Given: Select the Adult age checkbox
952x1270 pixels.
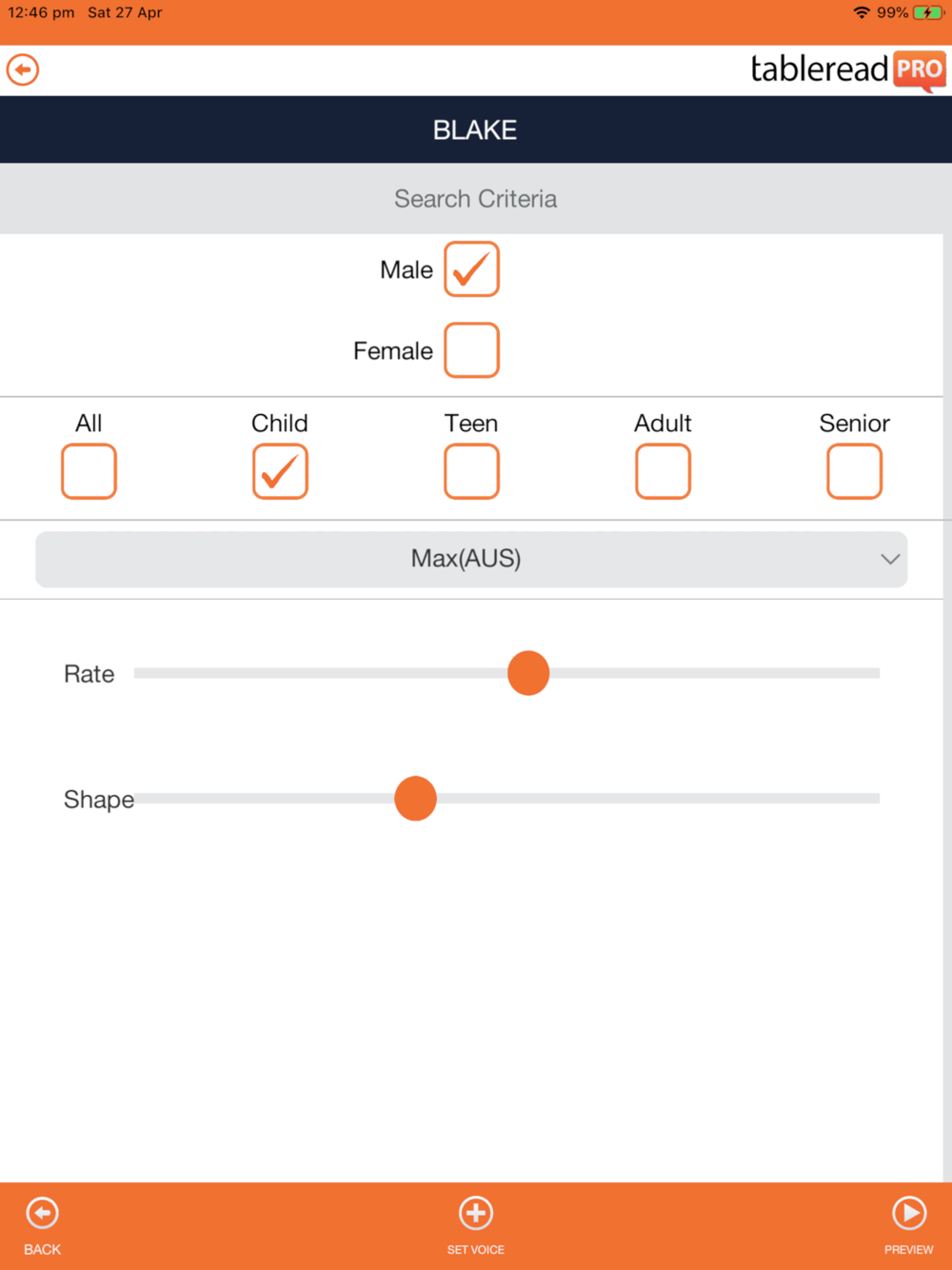Looking at the screenshot, I should (663, 471).
